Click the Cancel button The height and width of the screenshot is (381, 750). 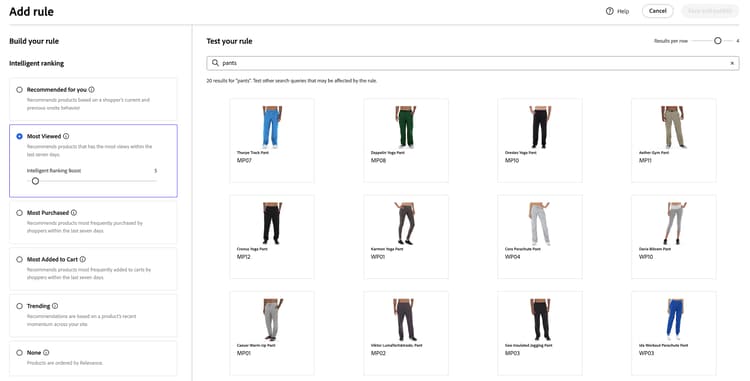pos(657,11)
